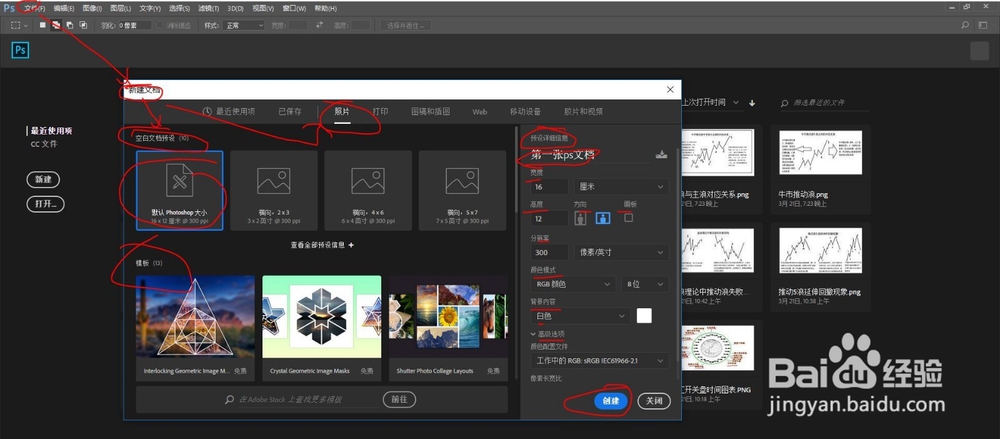Select the 横向 4 x 6 preset
Screen dimensions: 1000x439
[x=368, y=190]
